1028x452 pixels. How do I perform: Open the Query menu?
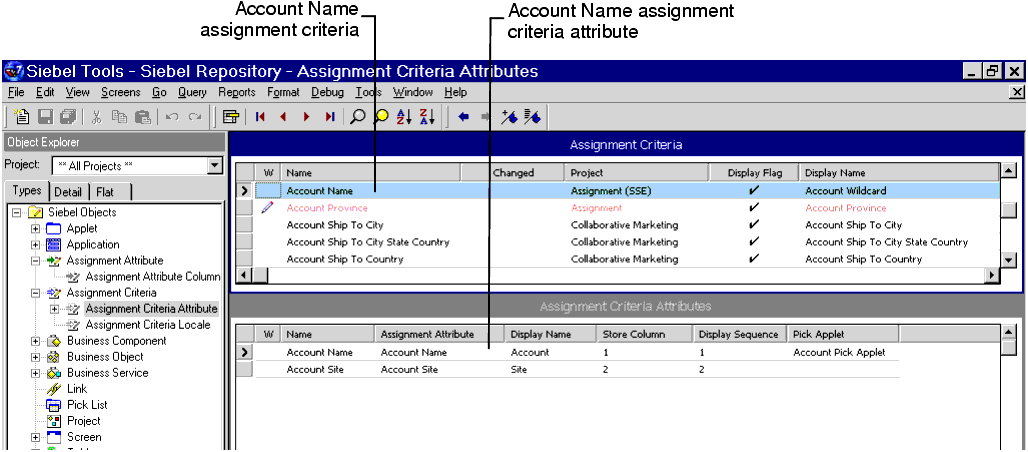tap(192, 92)
